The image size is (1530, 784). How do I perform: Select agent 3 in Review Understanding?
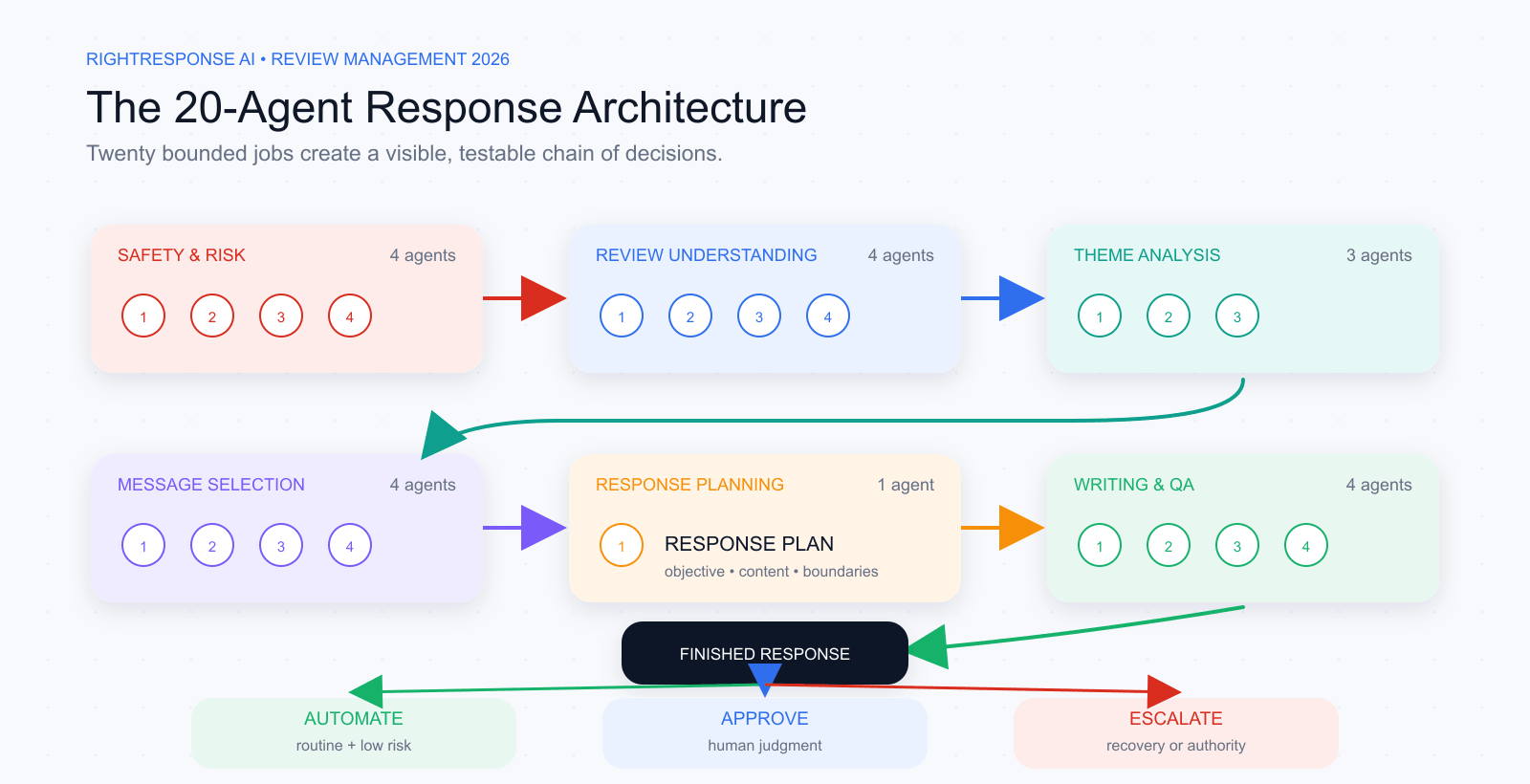[x=759, y=316]
